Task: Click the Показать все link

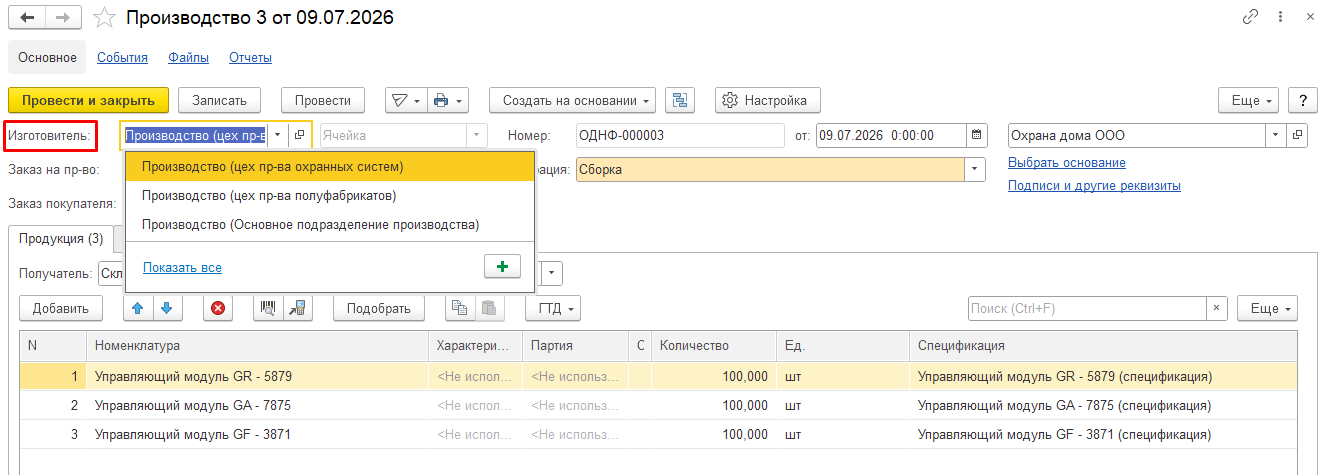Action: pyautogui.click(x=182, y=267)
